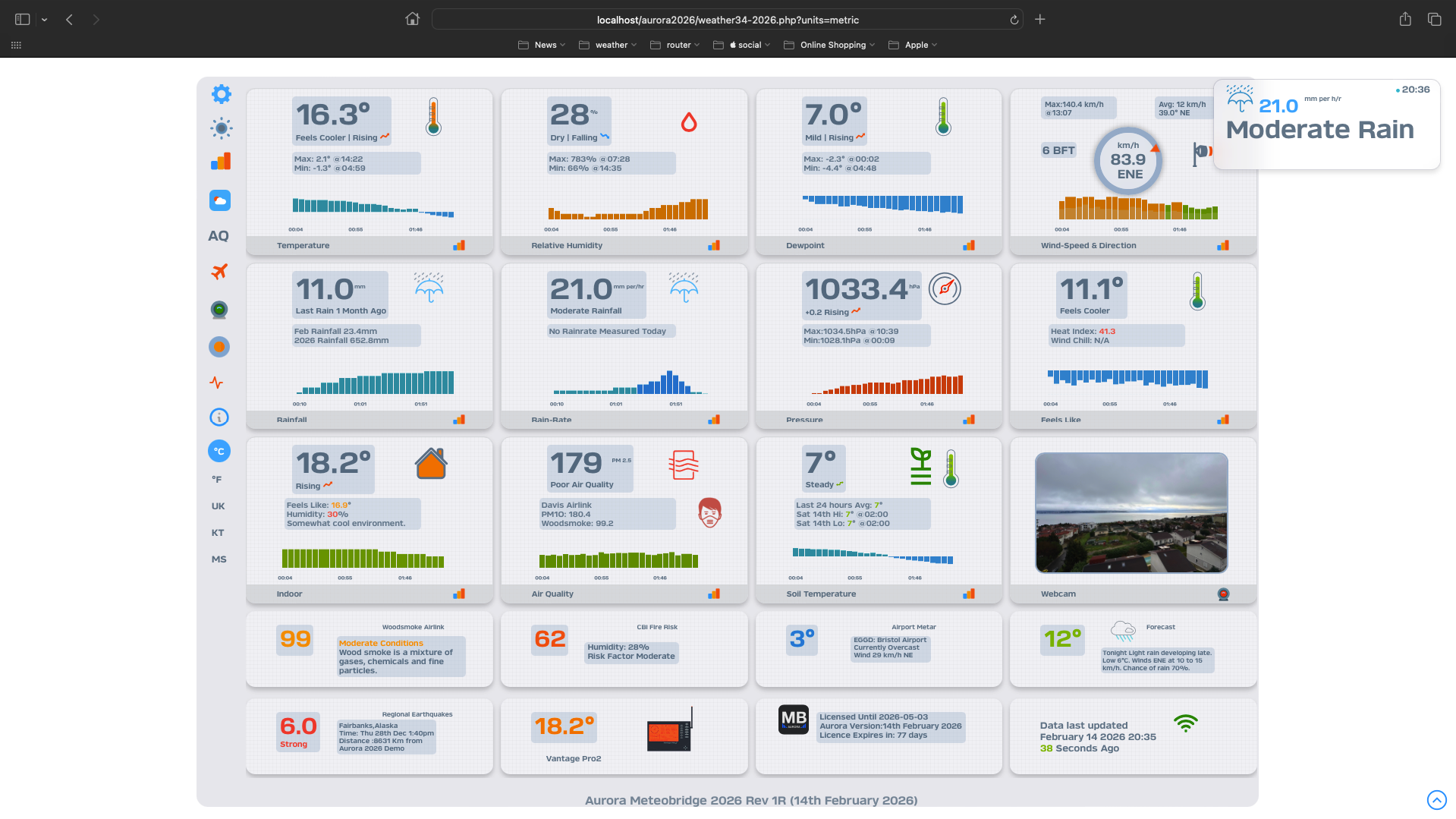Click the red webcam icon on the Webcam card

tap(1223, 594)
